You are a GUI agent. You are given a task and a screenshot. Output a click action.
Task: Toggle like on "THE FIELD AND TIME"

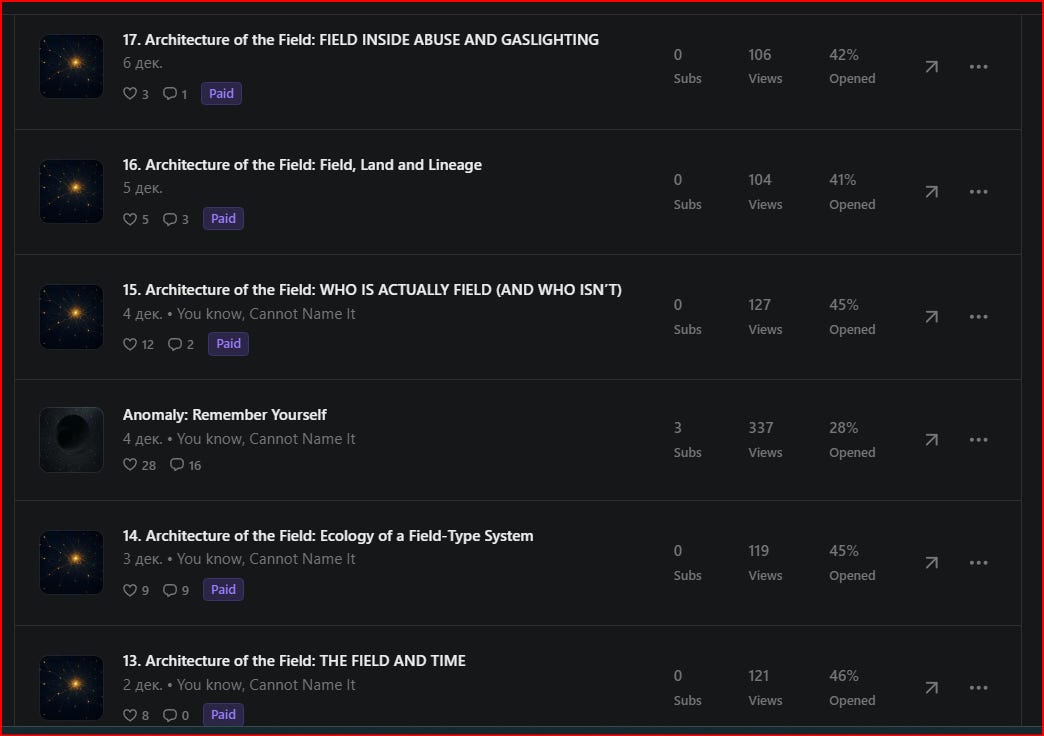[130, 714]
